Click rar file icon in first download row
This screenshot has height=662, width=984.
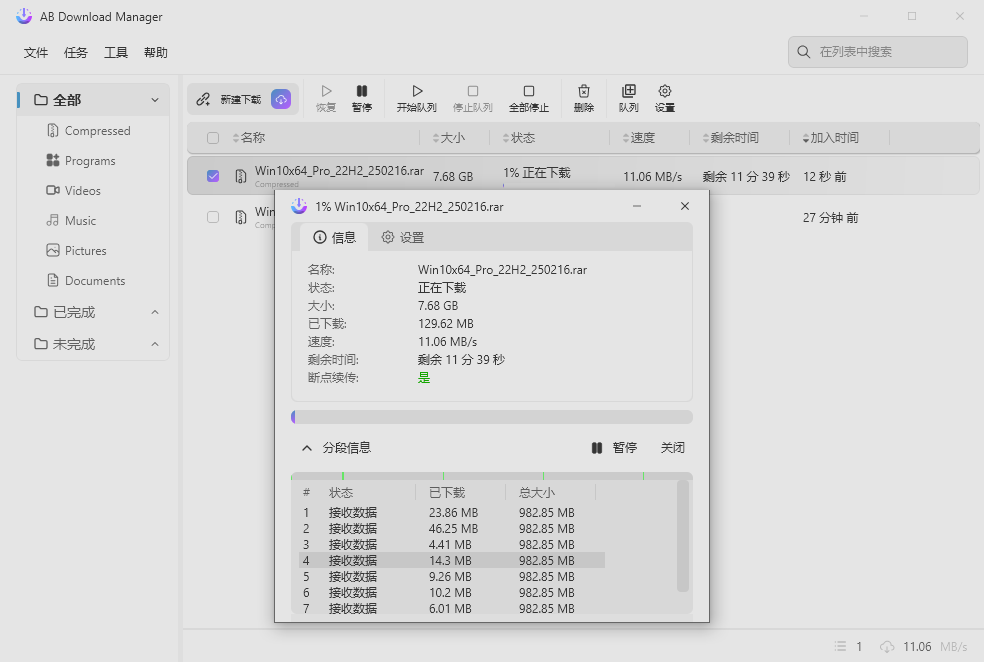click(x=241, y=176)
